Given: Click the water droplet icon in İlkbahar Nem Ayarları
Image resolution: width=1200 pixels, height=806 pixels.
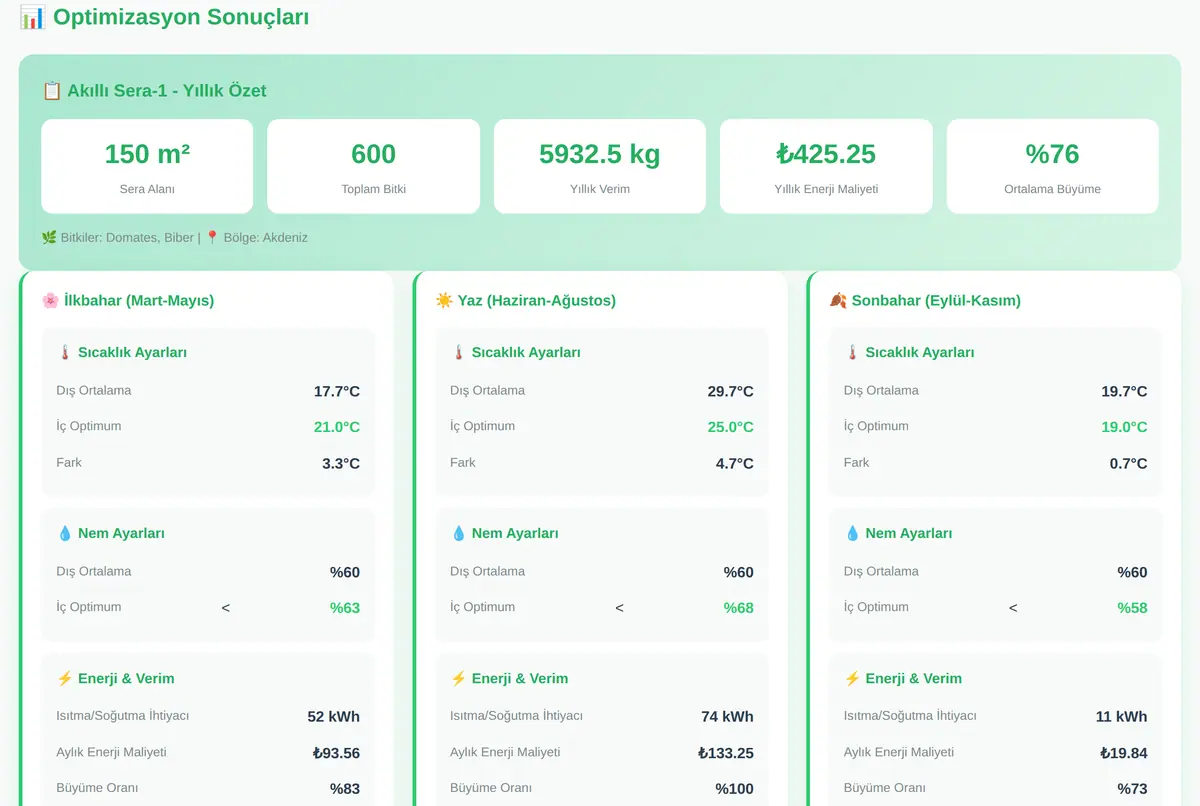Looking at the screenshot, I should [65, 533].
